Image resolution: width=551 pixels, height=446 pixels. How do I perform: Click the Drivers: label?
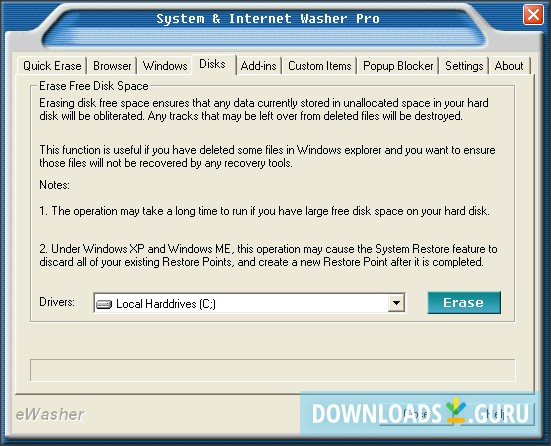tap(57, 302)
